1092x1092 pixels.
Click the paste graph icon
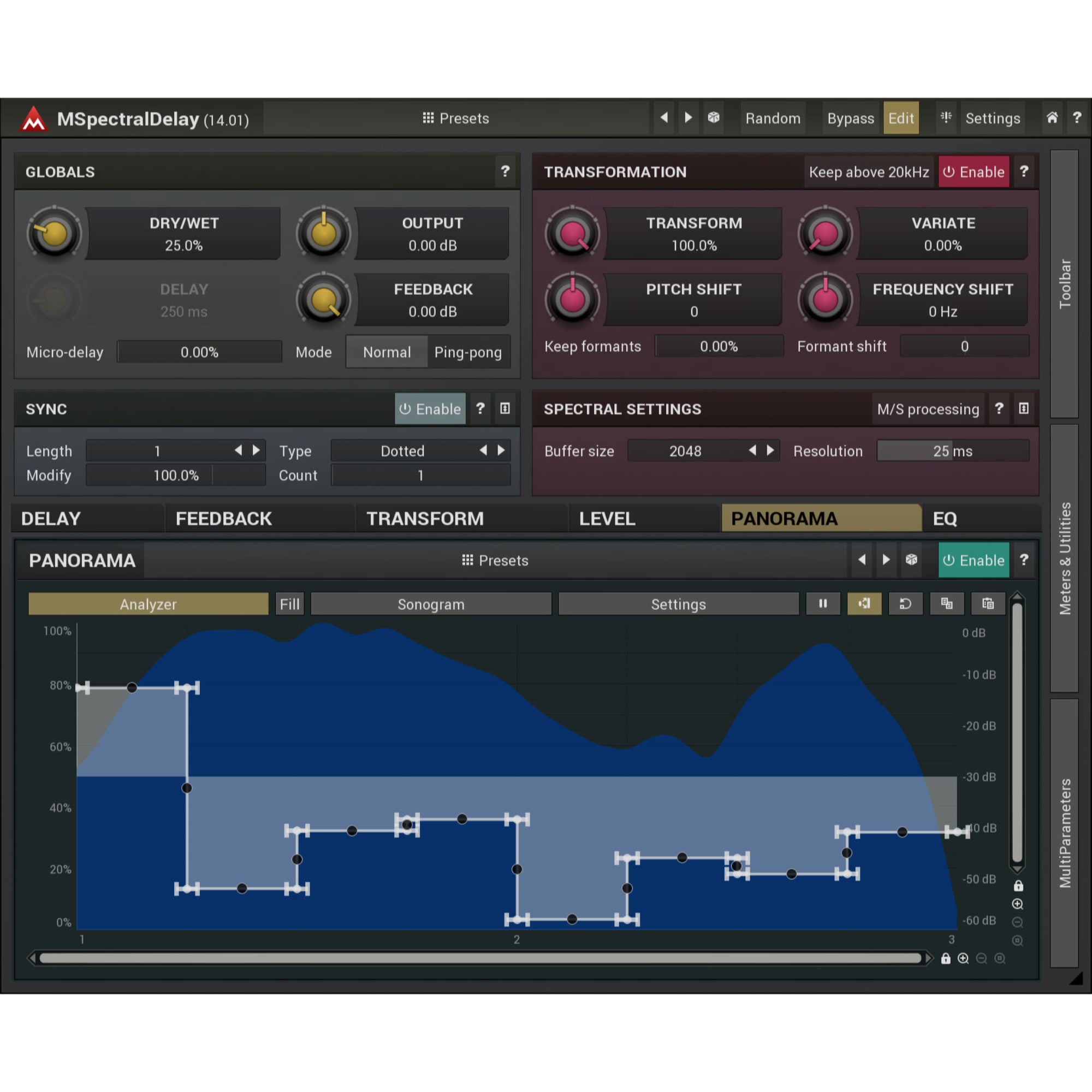(988, 604)
